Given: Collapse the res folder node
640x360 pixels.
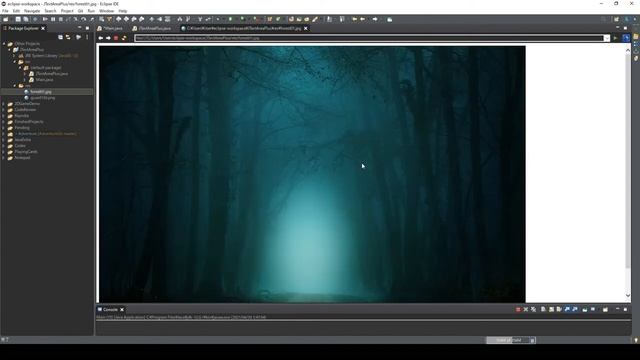Looking at the screenshot, I should click(x=15, y=86).
